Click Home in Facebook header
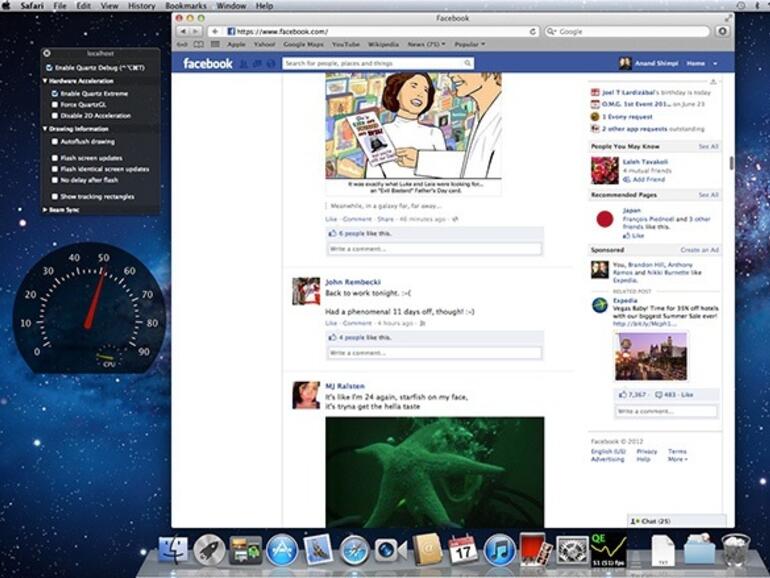Screen dimensions: 770x578 coord(696,64)
